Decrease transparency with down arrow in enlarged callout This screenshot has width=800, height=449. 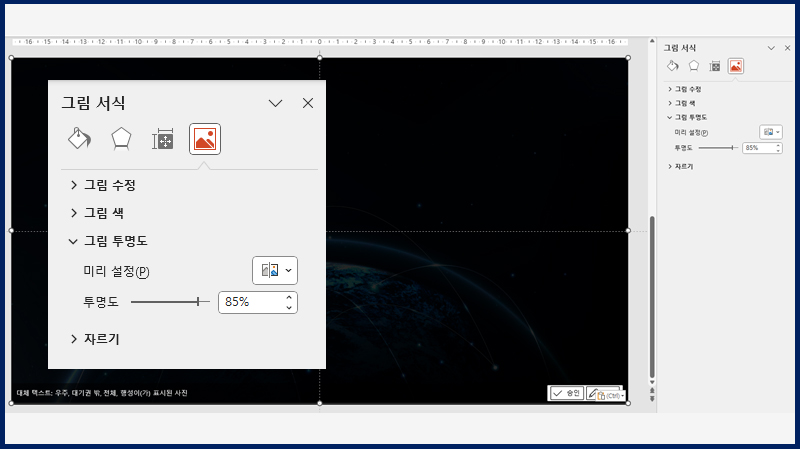click(x=289, y=308)
